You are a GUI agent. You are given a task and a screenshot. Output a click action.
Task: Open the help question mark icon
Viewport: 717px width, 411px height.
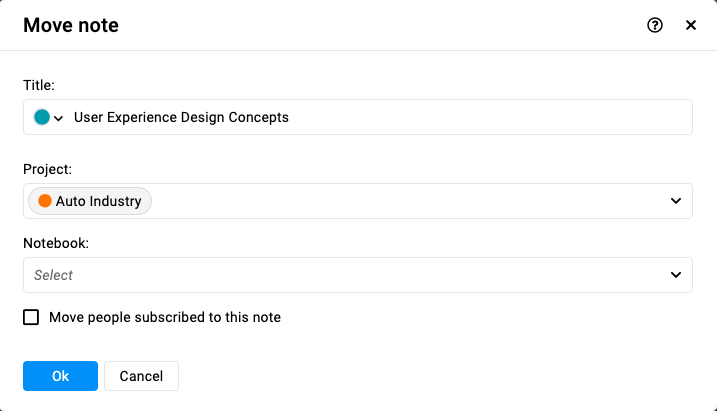655,25
